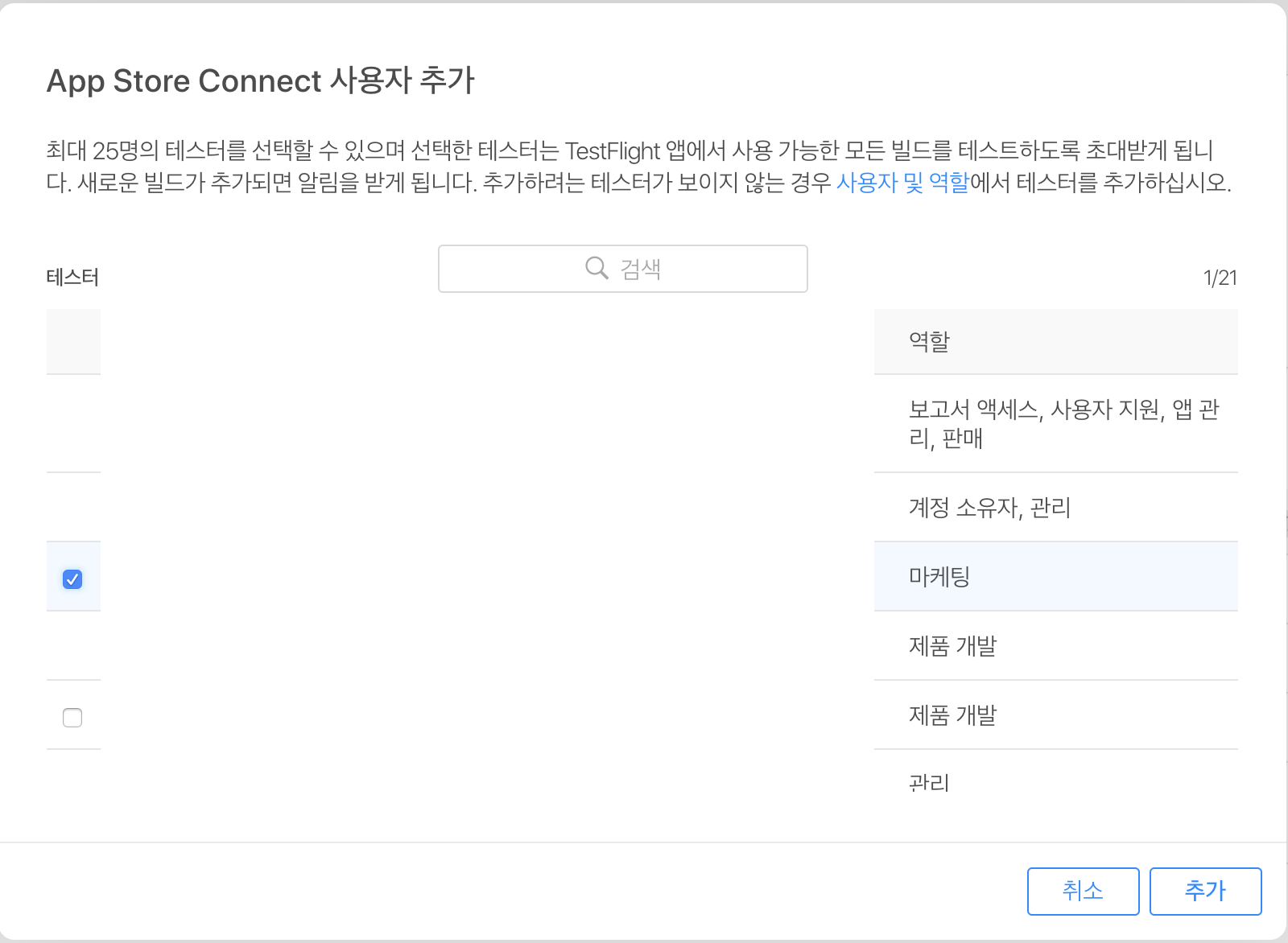This screenshot has width=1288, height=943.
Task: Select the 계정 소유자, 관리 row
Action: [x=1055, y=507]
